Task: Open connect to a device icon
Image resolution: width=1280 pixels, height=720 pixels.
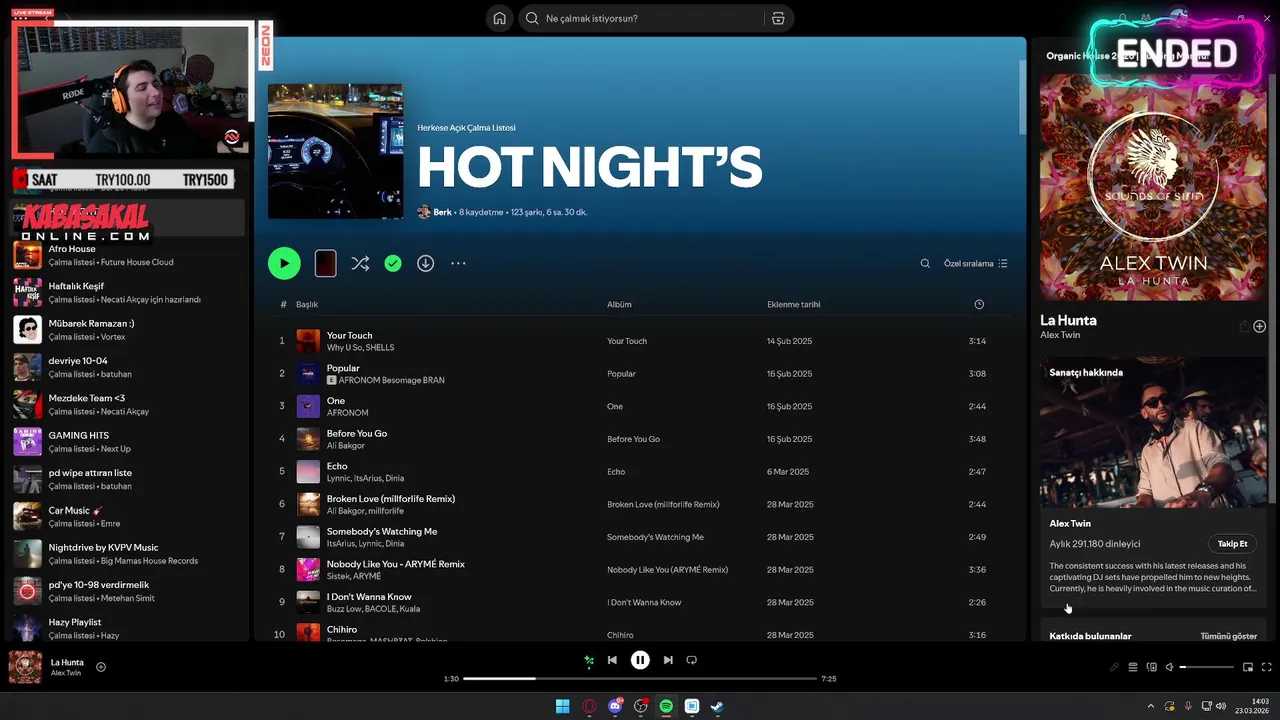Action: coord(1152,667)
